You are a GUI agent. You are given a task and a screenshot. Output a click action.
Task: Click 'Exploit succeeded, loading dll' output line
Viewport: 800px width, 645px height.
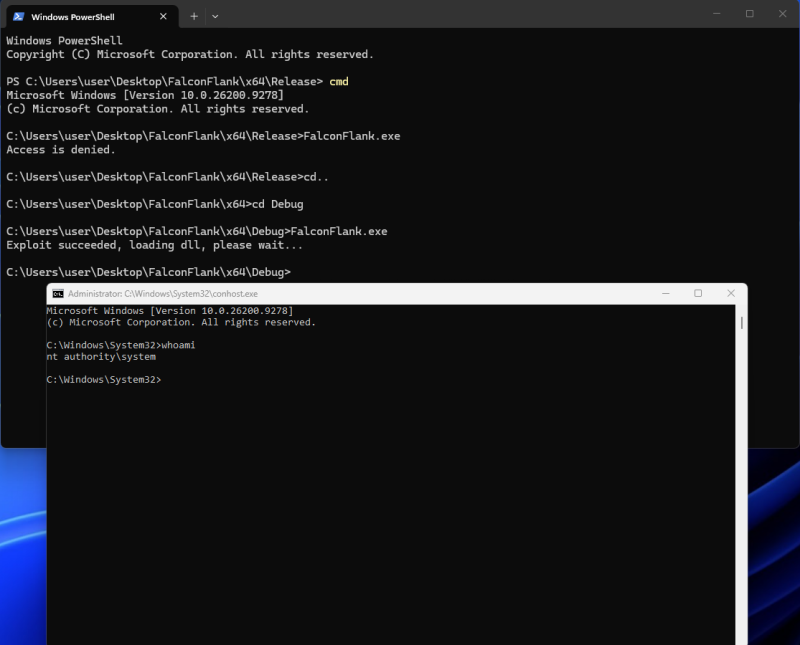click(155, 245)
